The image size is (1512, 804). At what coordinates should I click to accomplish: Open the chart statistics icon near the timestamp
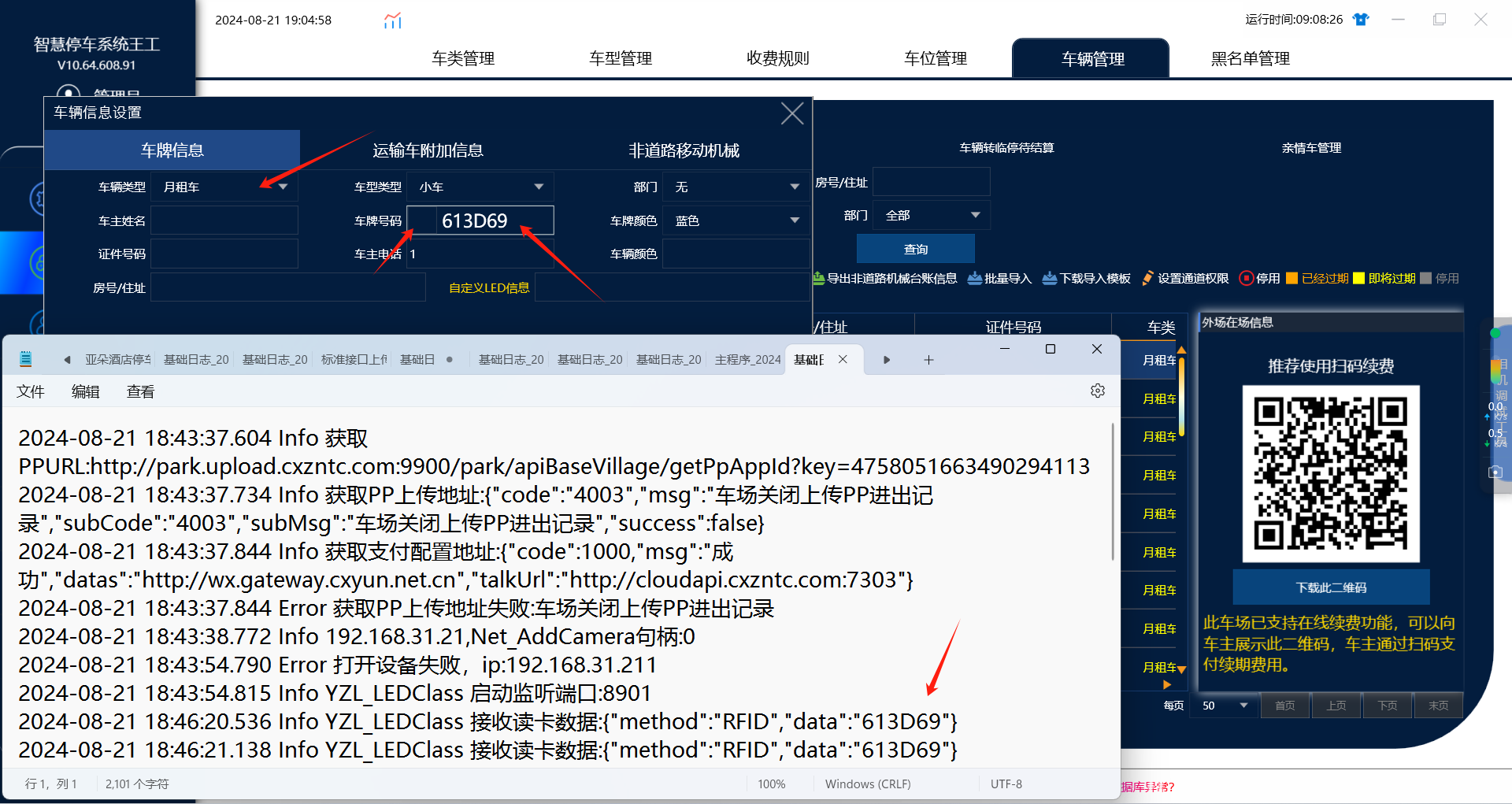[x=392, y=20]
